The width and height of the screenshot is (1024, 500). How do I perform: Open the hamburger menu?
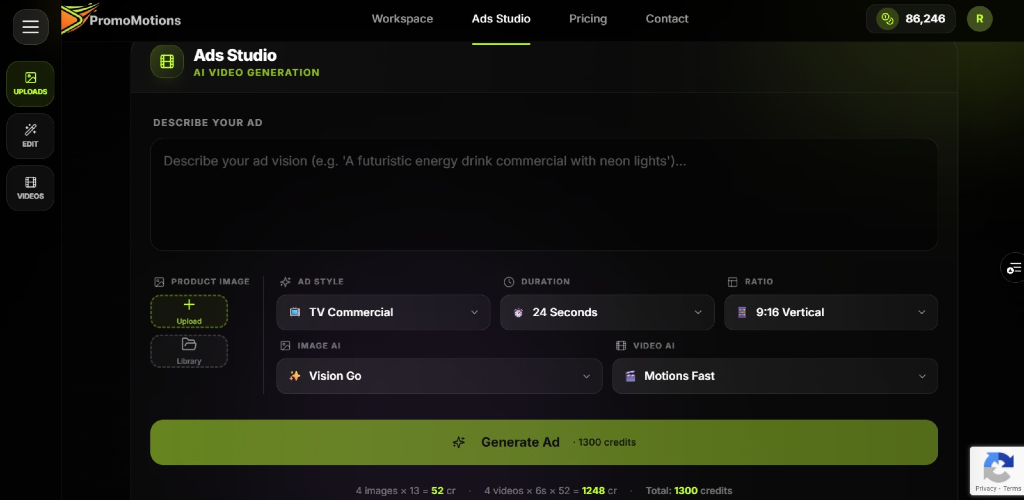(x=30, y=27)
